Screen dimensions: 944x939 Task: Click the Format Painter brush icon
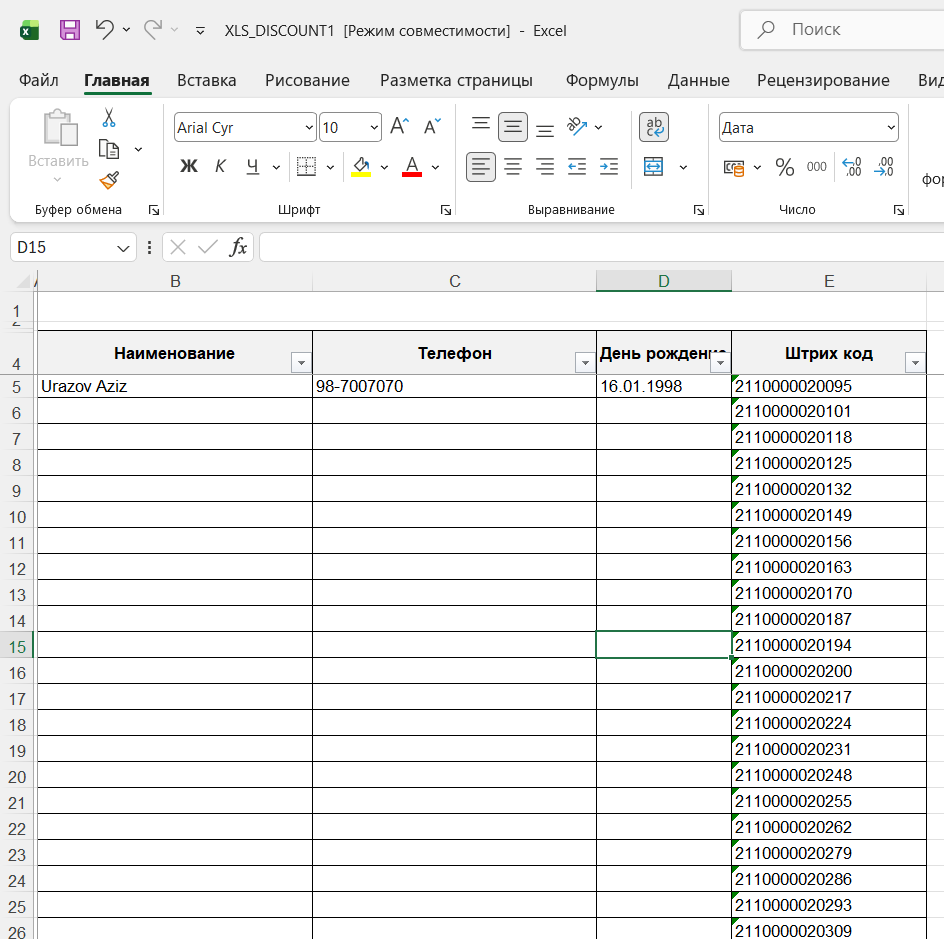(109, 181)
